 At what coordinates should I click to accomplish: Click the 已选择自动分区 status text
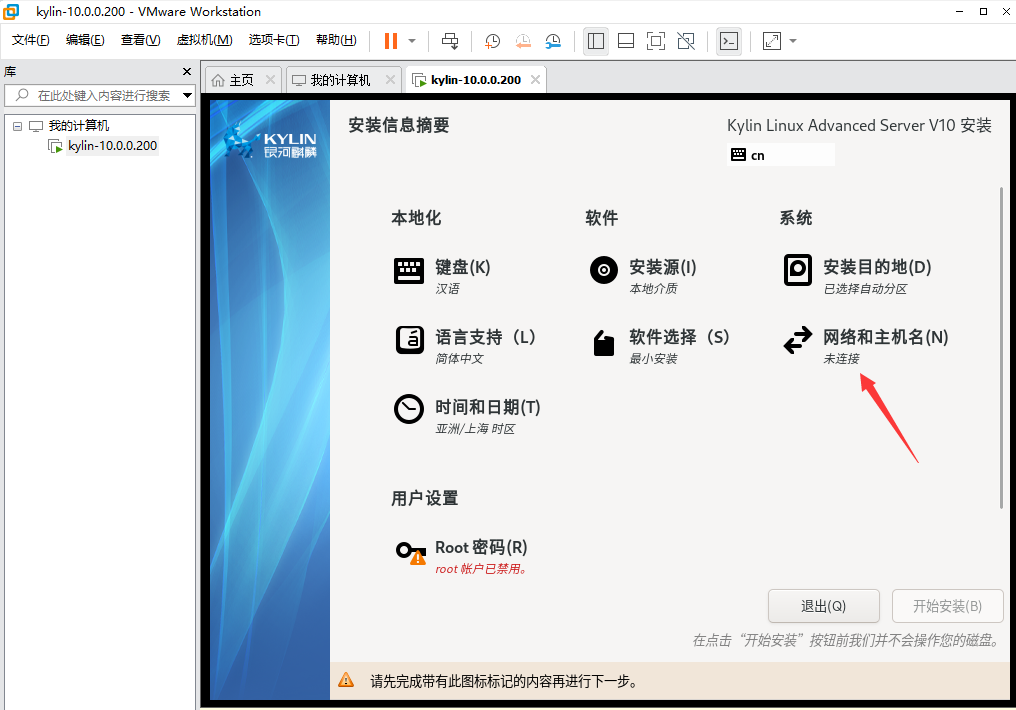pyautogui.click(x=865, y=288)
